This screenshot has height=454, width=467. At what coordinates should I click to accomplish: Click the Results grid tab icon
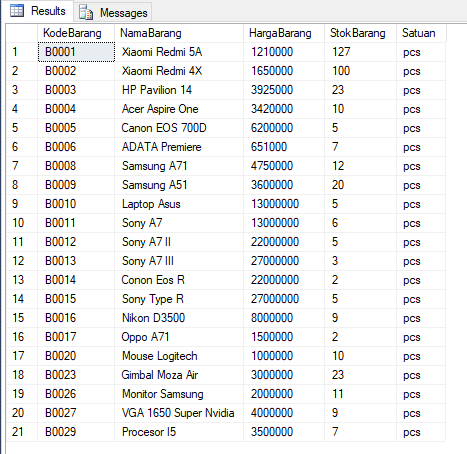coord(17,11)
